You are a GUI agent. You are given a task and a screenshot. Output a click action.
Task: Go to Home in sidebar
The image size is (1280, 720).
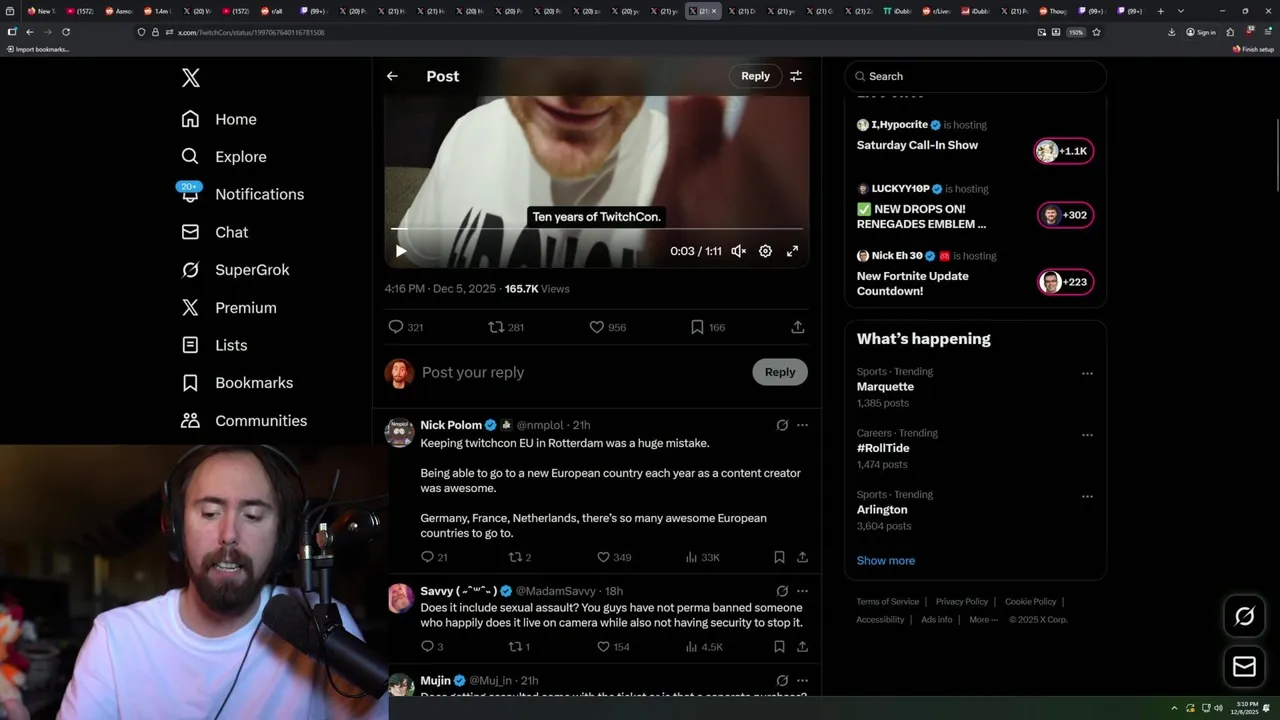point(219,119)
